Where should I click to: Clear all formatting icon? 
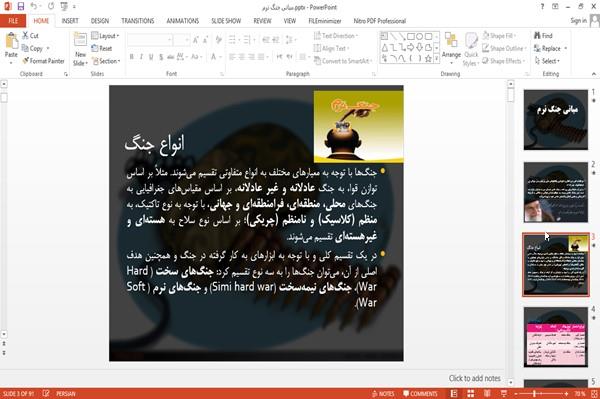coord(219,40)
